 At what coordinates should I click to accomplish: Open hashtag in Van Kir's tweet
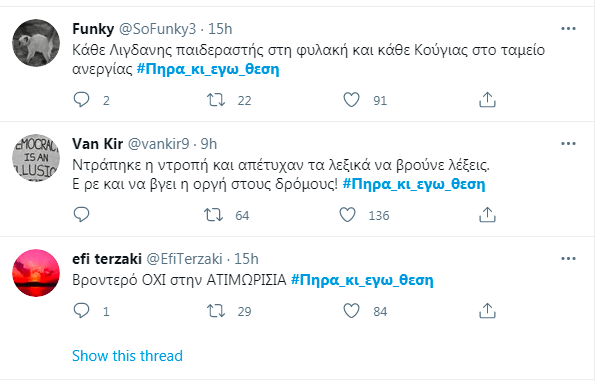coord(414,184)
